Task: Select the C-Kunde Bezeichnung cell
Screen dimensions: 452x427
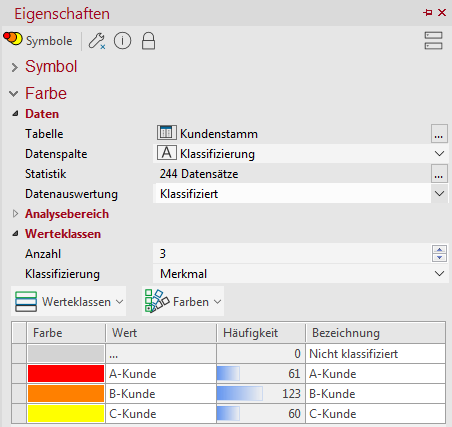Action: 376,414
